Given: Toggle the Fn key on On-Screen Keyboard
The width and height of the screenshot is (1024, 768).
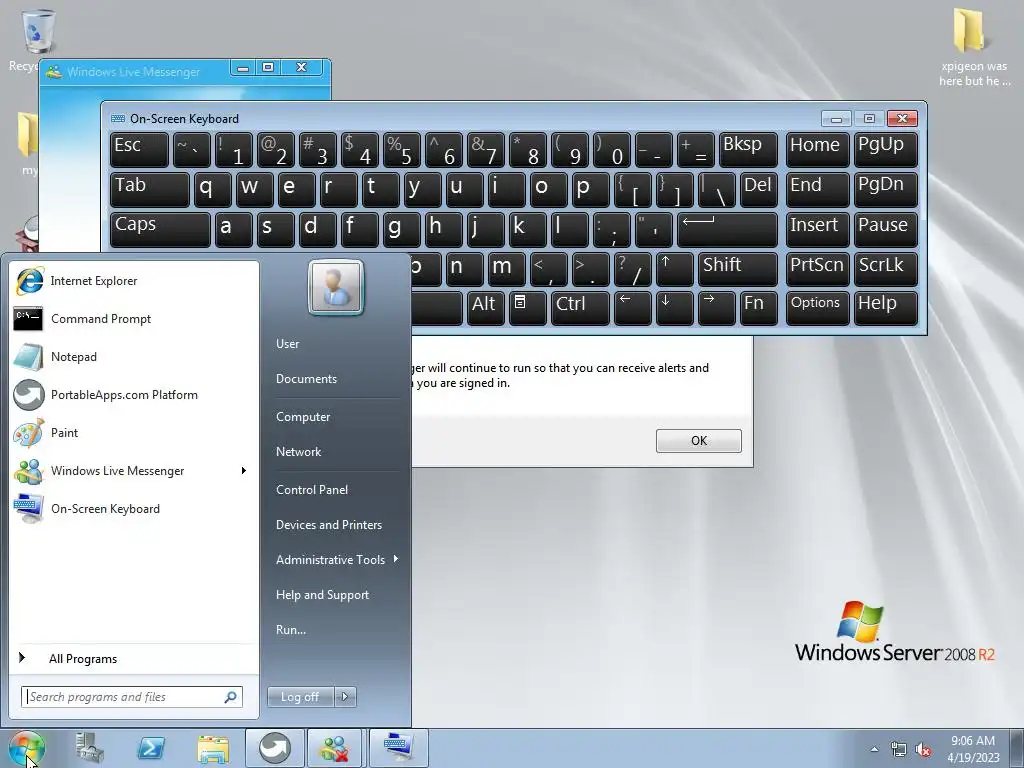Looking at the screenshot, I should [x=759, y=309].
